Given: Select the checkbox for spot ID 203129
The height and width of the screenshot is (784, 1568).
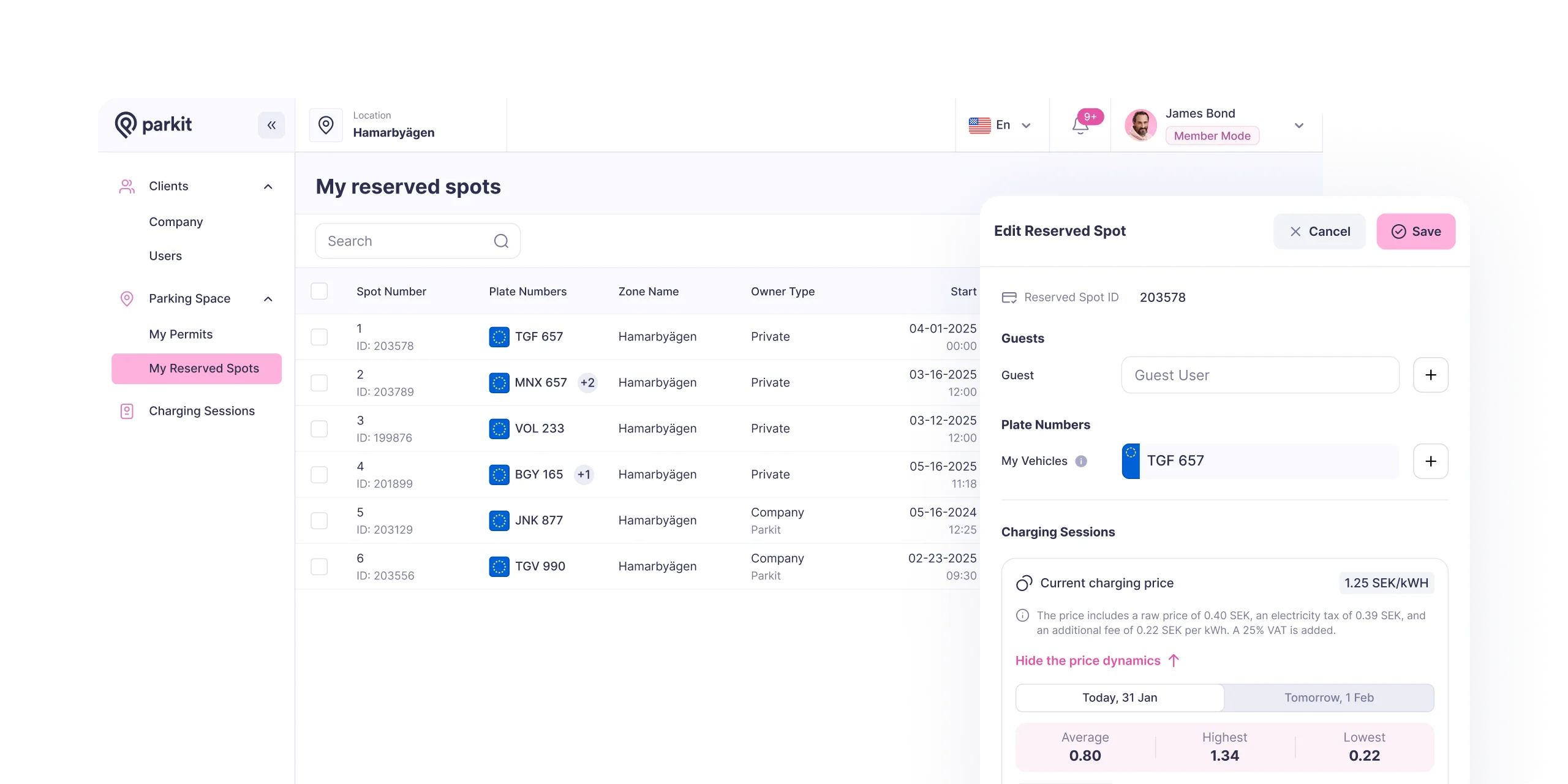Looking at the screenshot, I should pos(319,521).
